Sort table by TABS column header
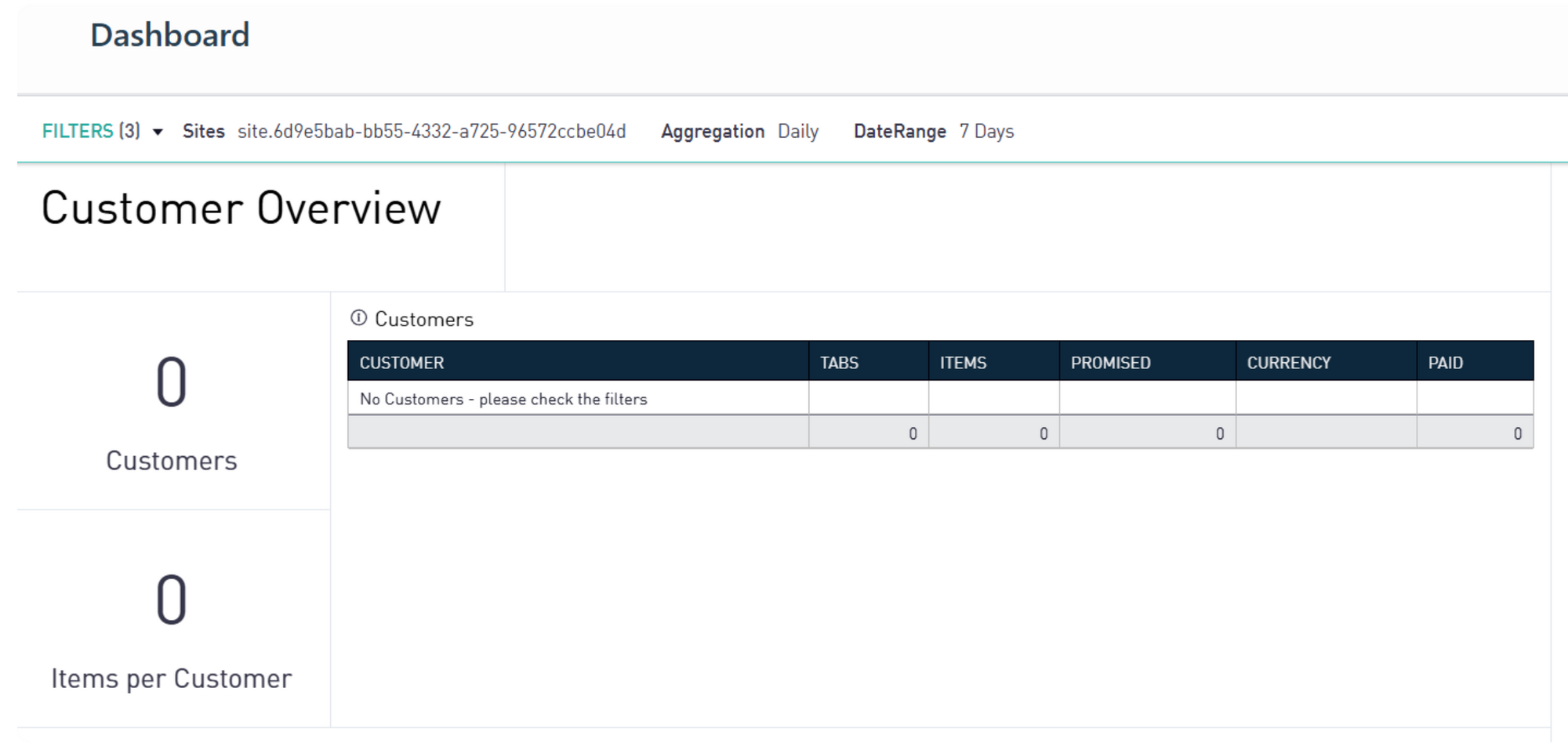Viewport: 1568px width, 750px height. tap(839, 363)
